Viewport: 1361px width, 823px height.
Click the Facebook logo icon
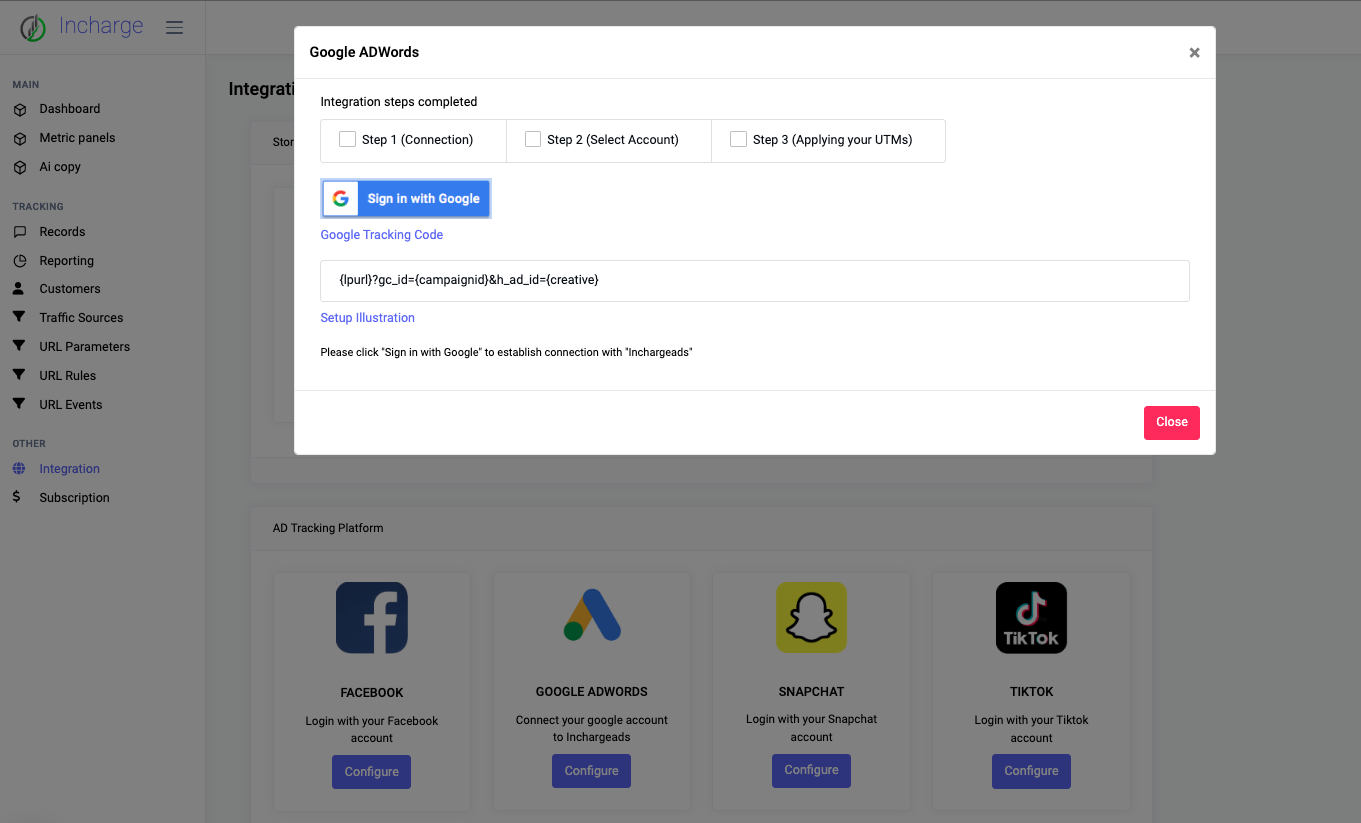coord(372,618)
